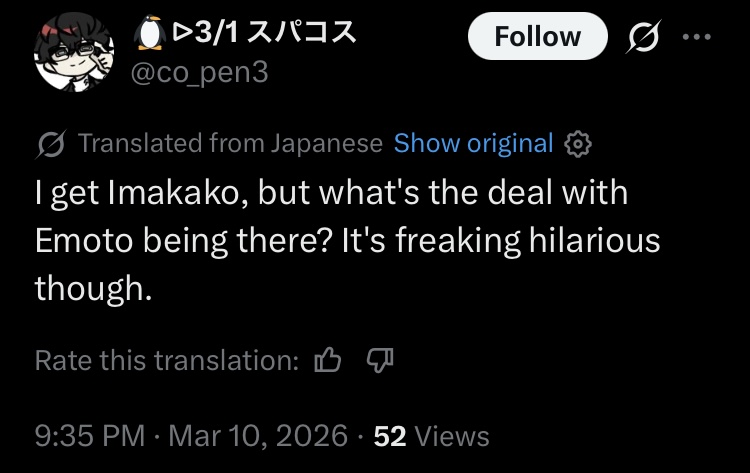Click the 9:35 PM timestamp

[x=89, y=436]
